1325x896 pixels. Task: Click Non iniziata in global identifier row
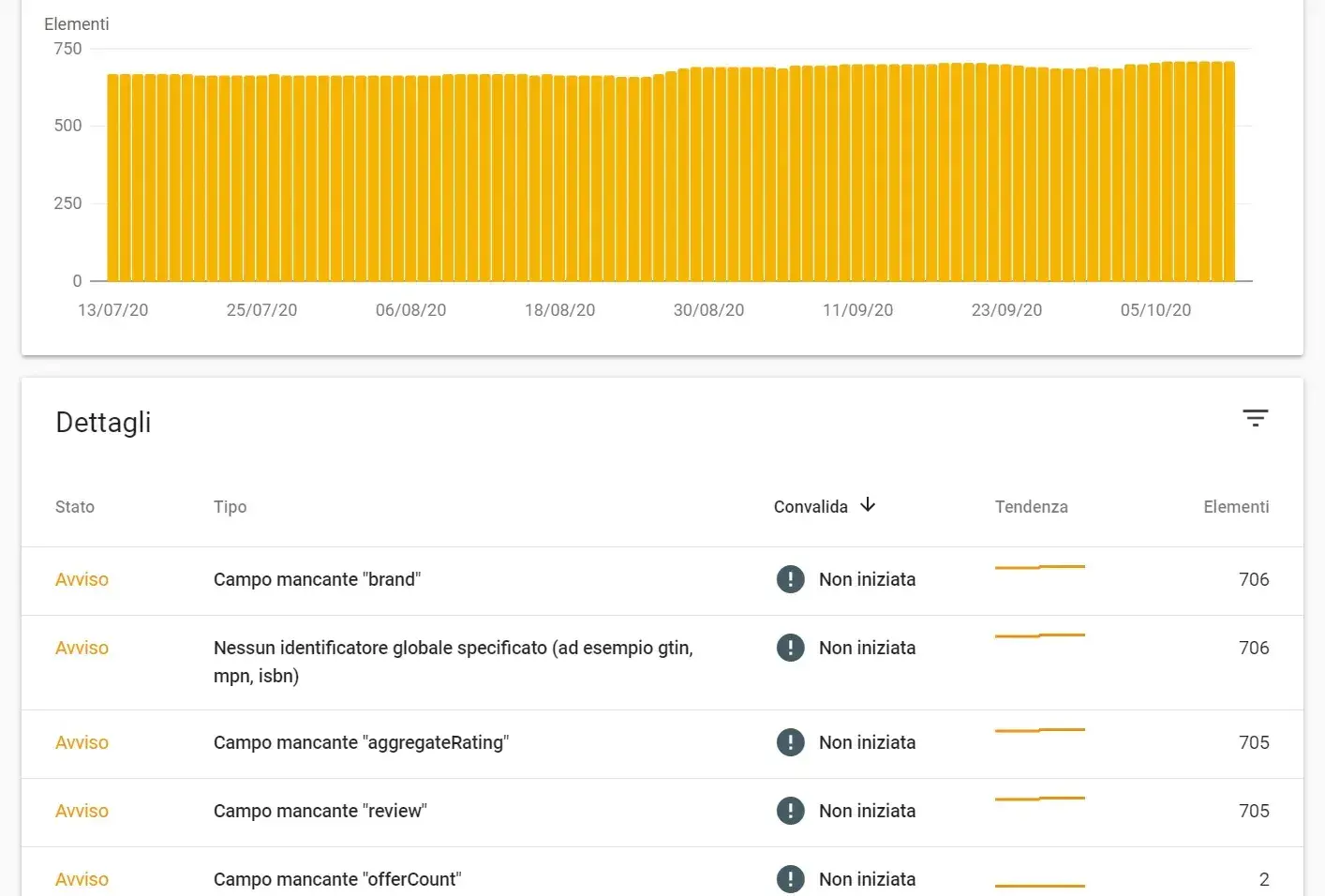pyautogui.click(x=867, y=648)
